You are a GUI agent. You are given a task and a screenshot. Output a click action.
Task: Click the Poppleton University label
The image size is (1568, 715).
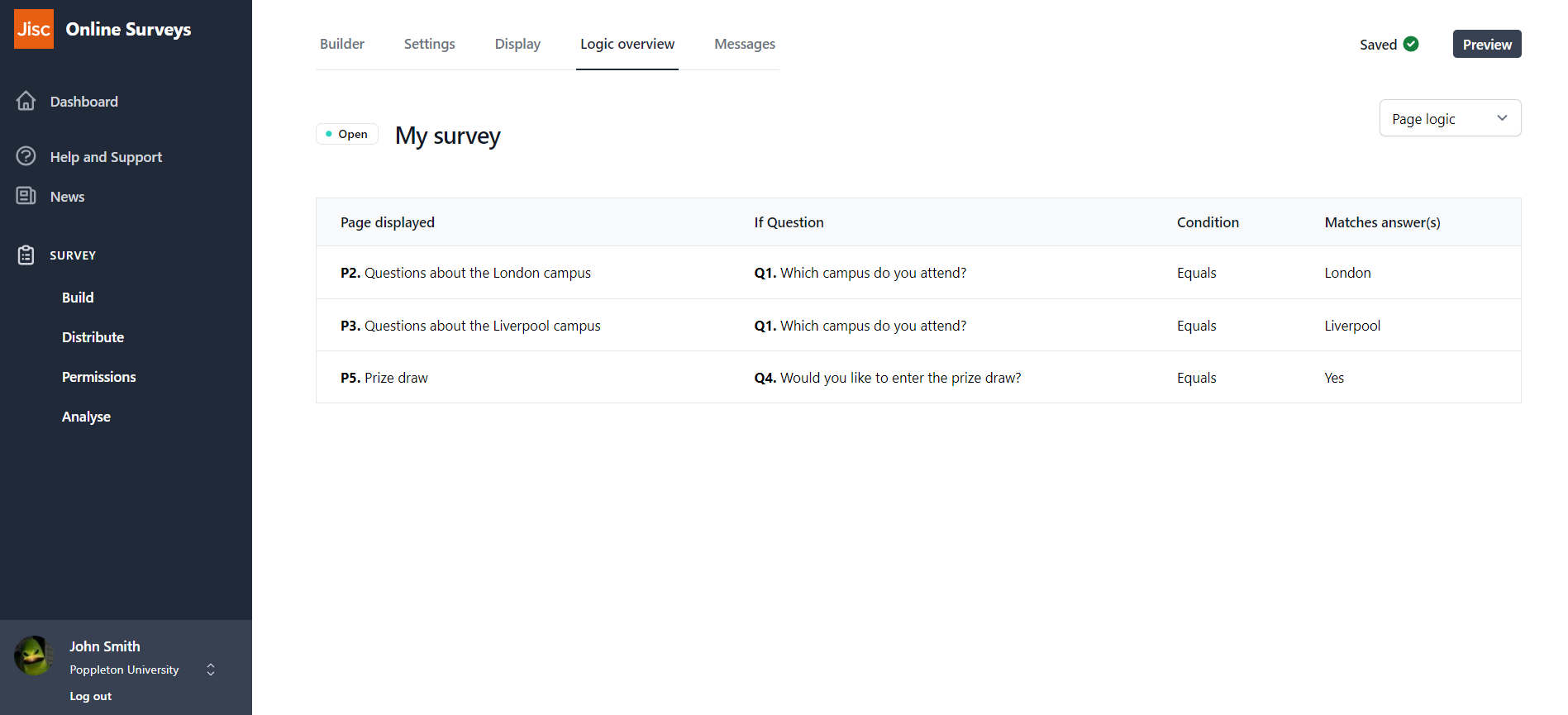pyautogui.click(x=124, y=670)
